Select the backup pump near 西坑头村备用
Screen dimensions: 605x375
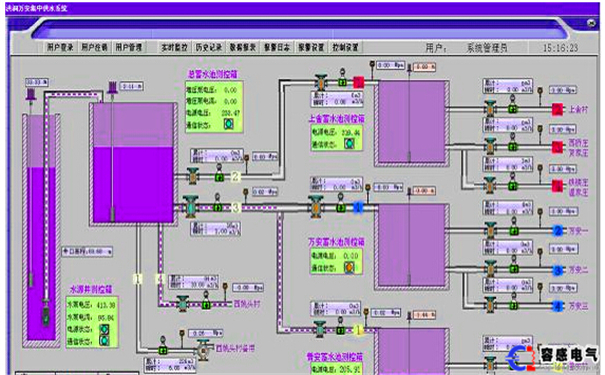coord(203,350)
